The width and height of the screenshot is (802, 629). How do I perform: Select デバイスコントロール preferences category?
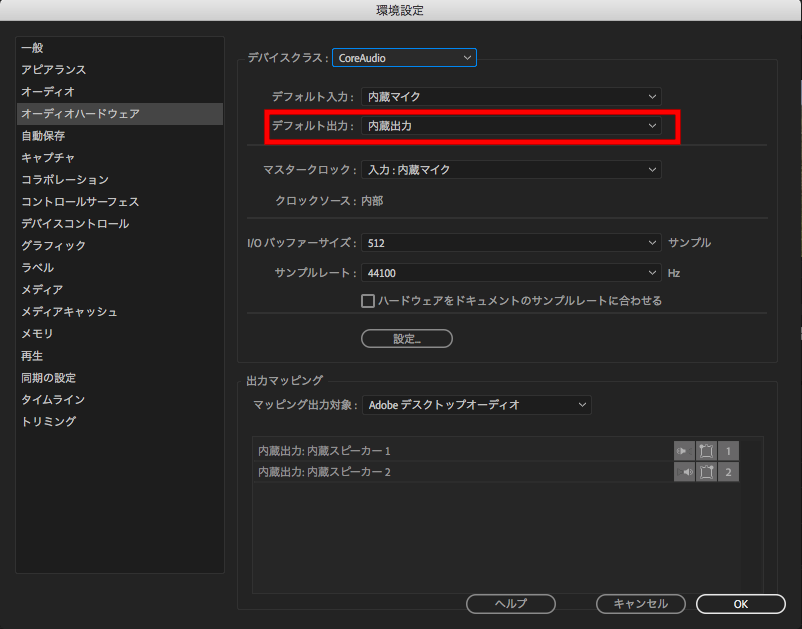click(120, 224)
